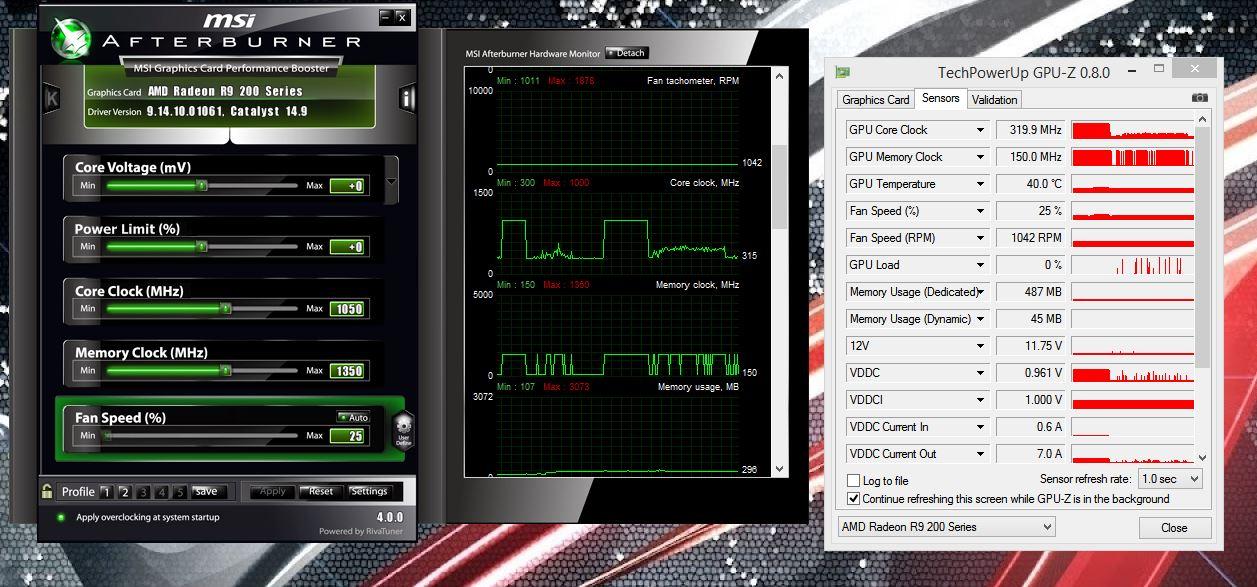
Task: Click the 40.0 °C temperature value
Action: 1032,184
